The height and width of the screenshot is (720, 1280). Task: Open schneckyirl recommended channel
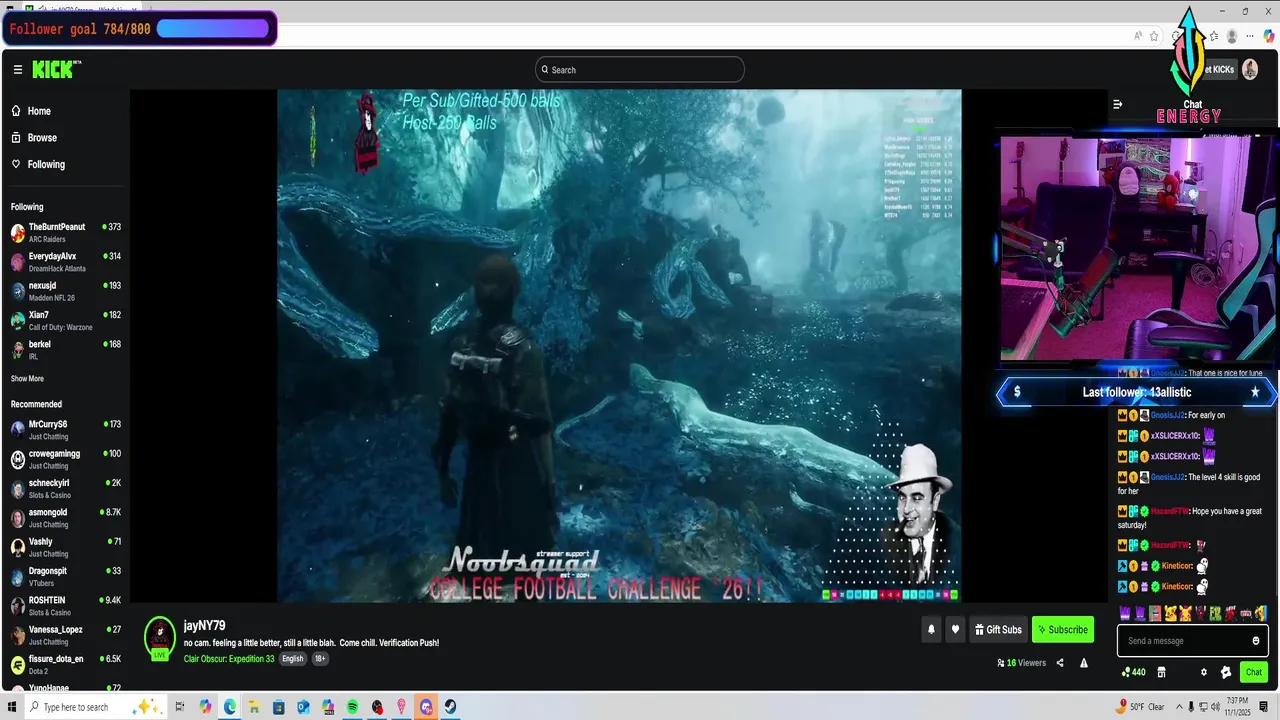pyautogui.click(x=65, y=488)
